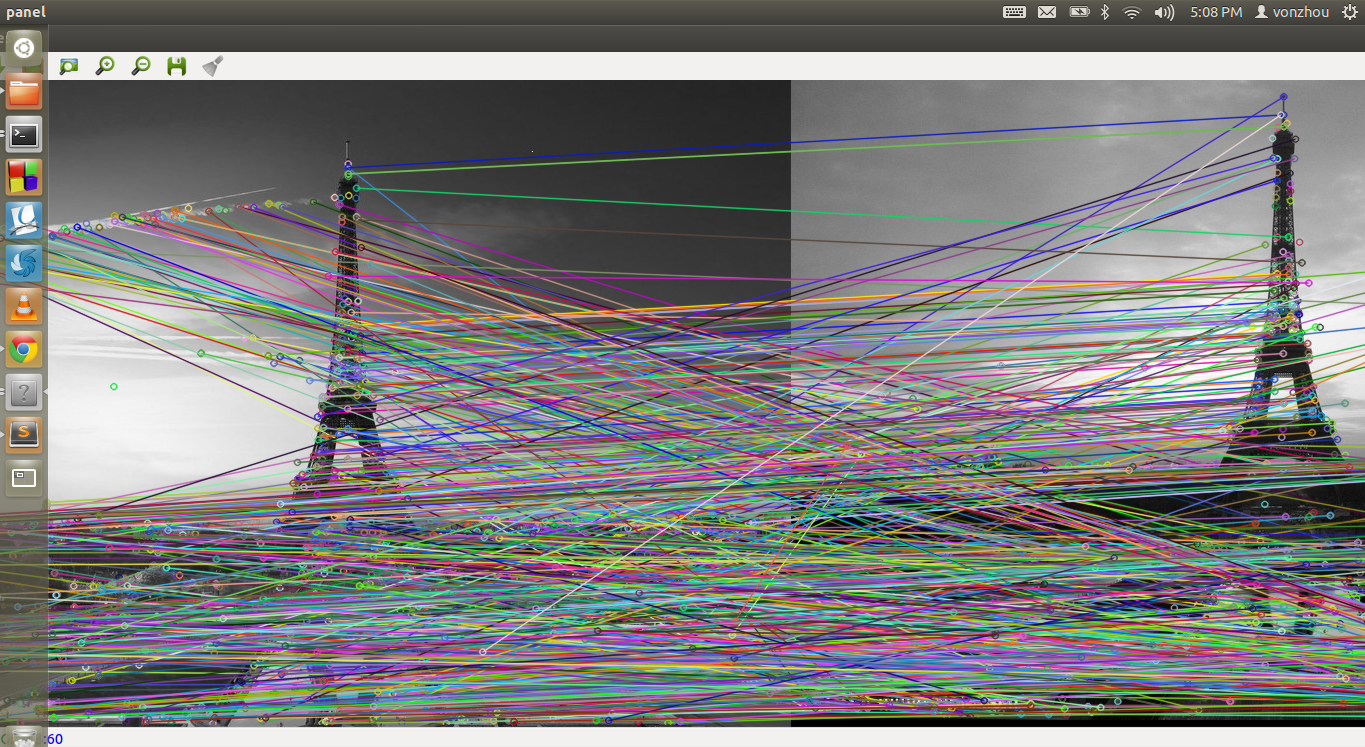Click the broom clear icon in toolbar
The image size is (1365, 747).
point(212,66)
